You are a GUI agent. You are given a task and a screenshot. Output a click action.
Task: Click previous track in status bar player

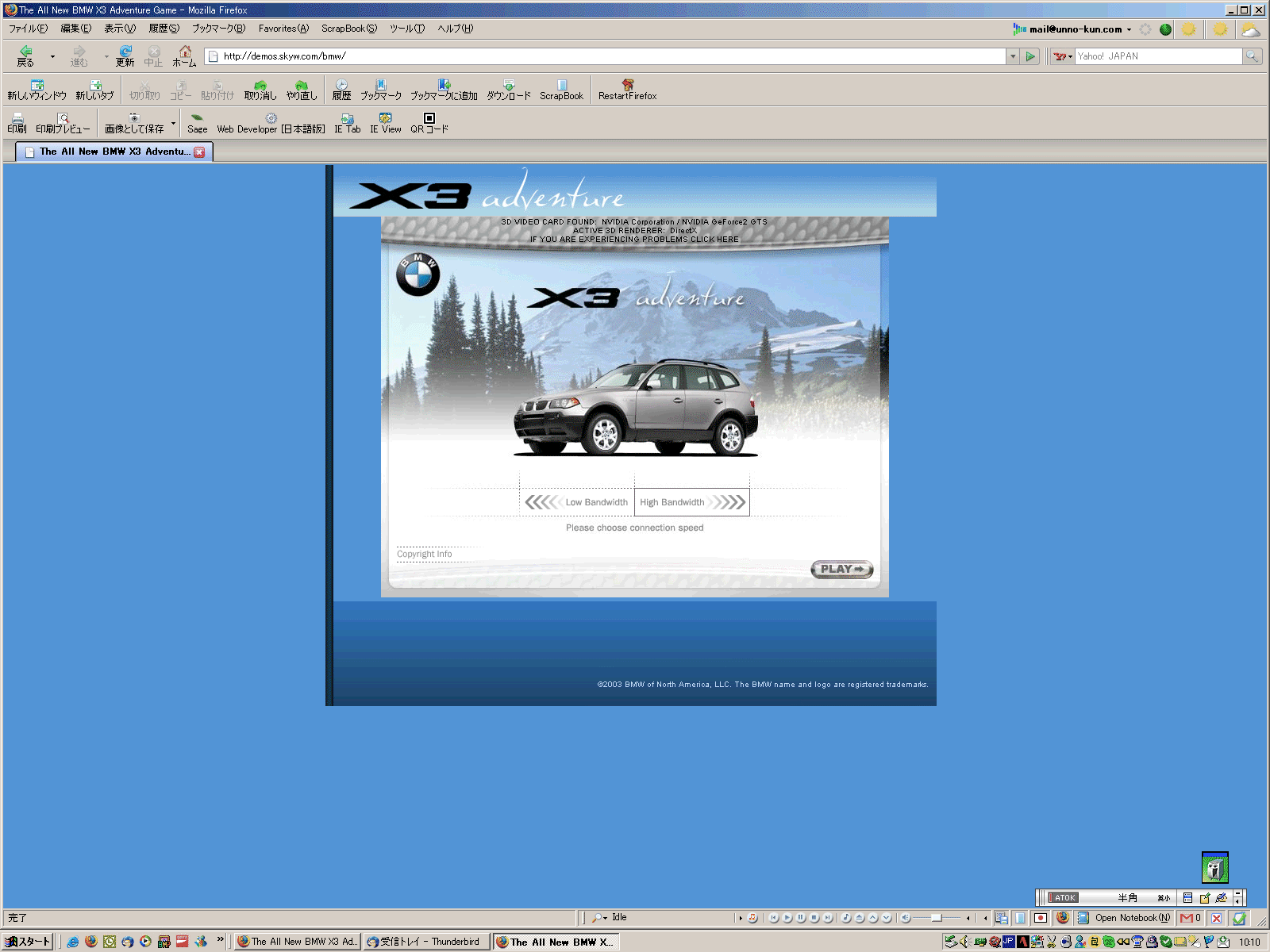(x=774, y=918)
